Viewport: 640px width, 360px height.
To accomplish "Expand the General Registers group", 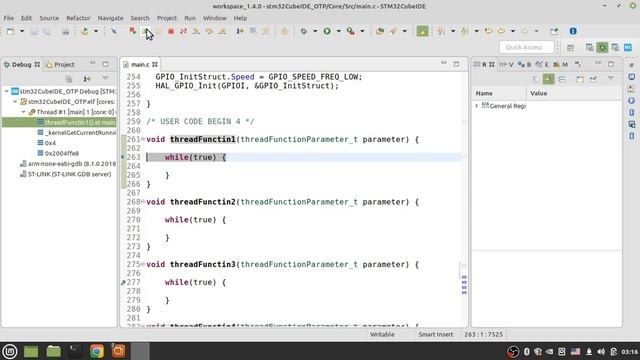I will (x=476, y=106).
